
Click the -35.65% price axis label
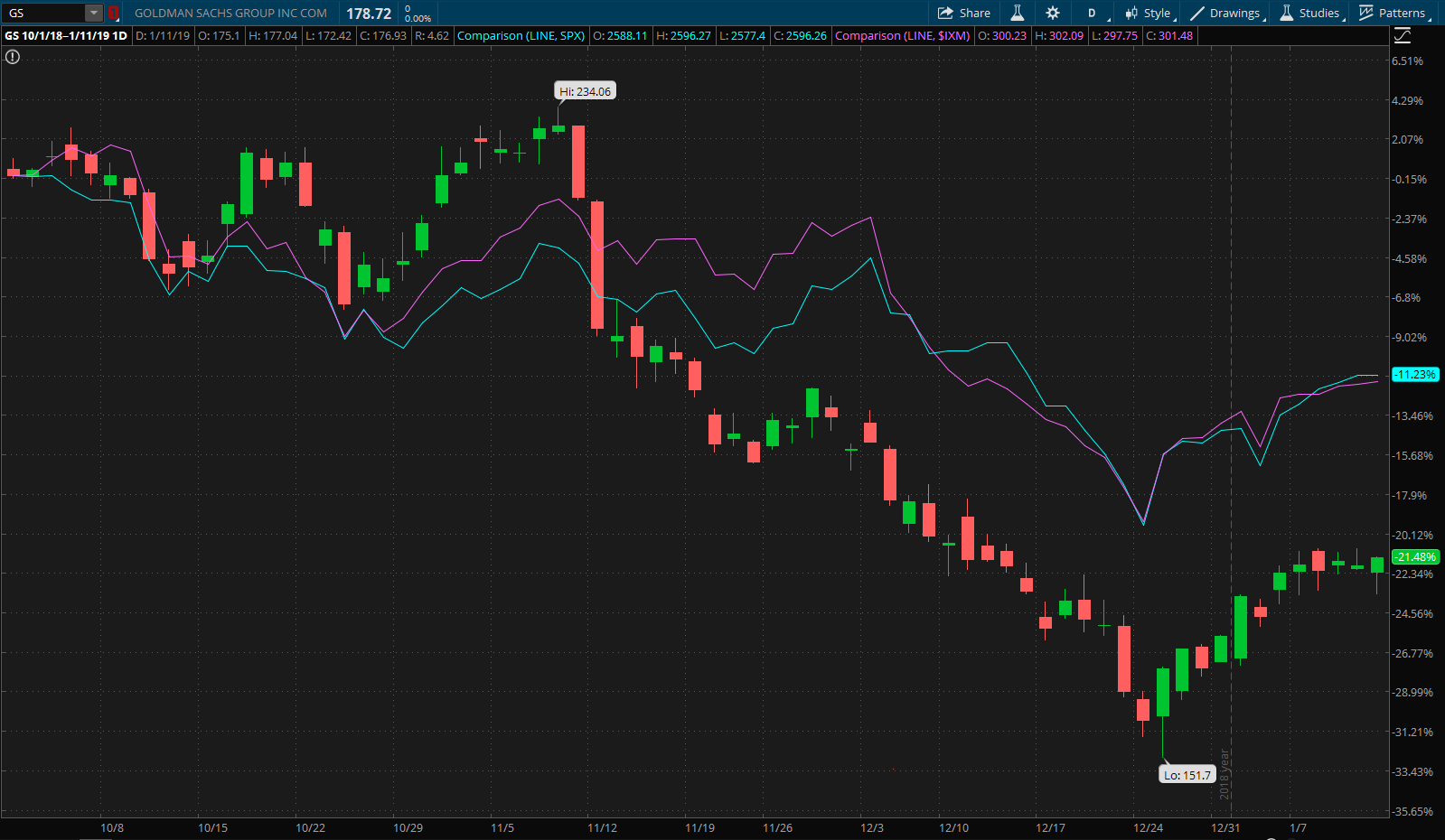click(1412, 811)
